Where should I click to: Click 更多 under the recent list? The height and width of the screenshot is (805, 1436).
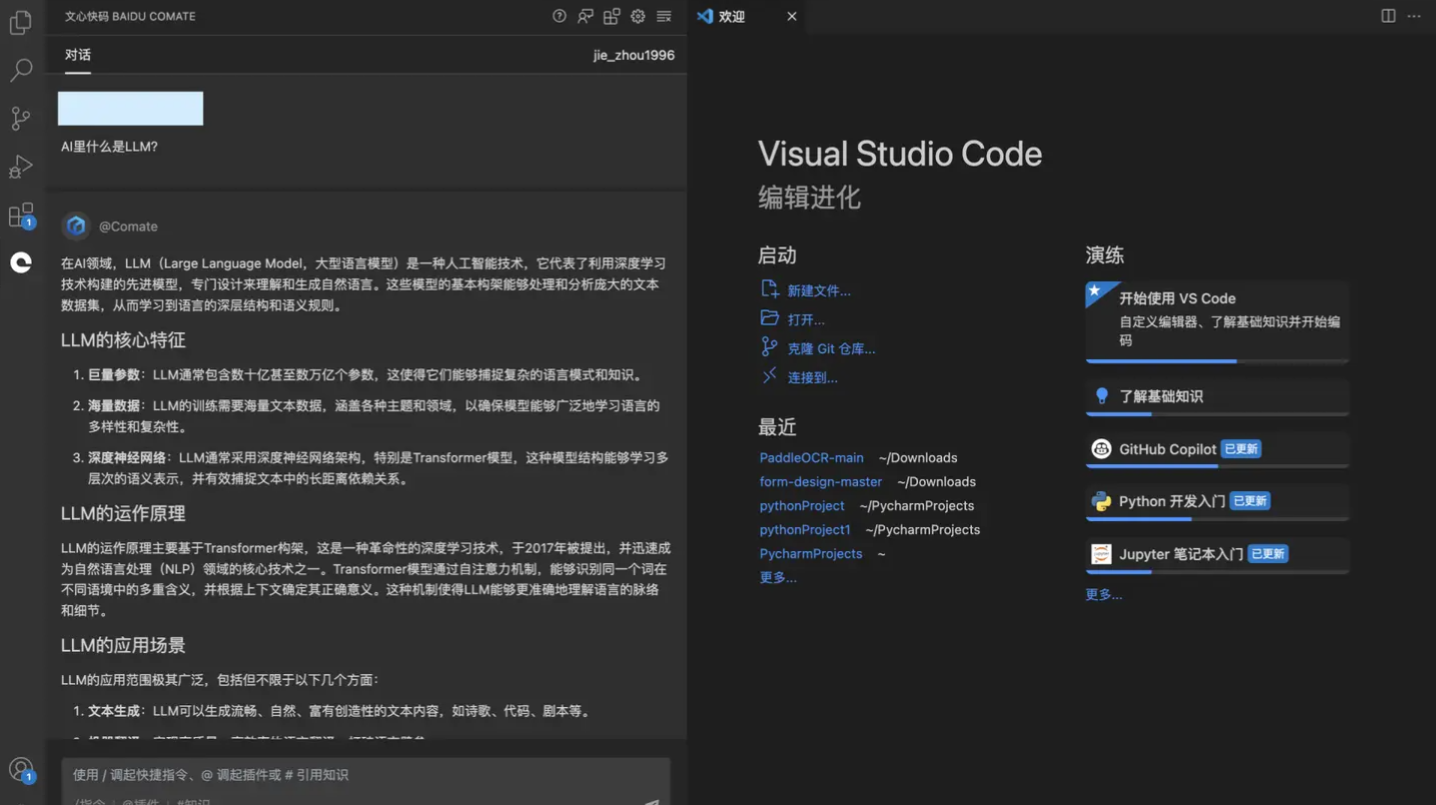pyautogui.click(x=778, y=577)
